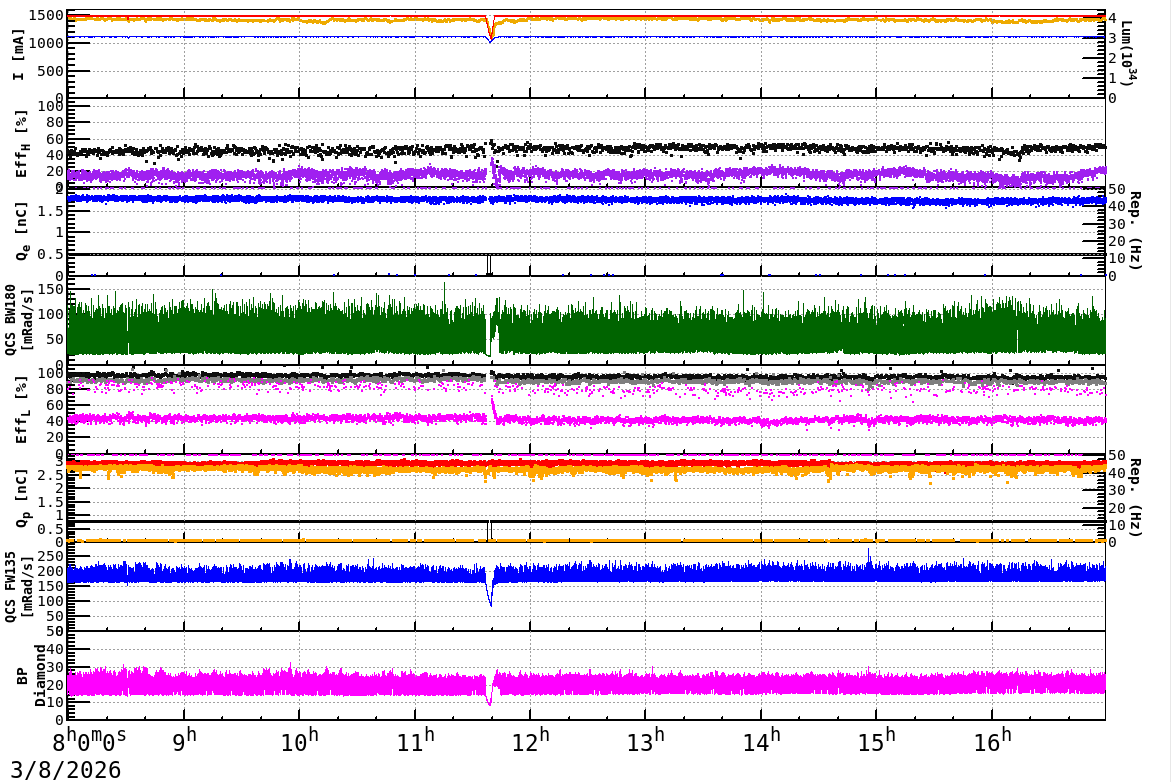Select the 1000 tick on current axis
1172x782 pixels.
pos(47,43)
